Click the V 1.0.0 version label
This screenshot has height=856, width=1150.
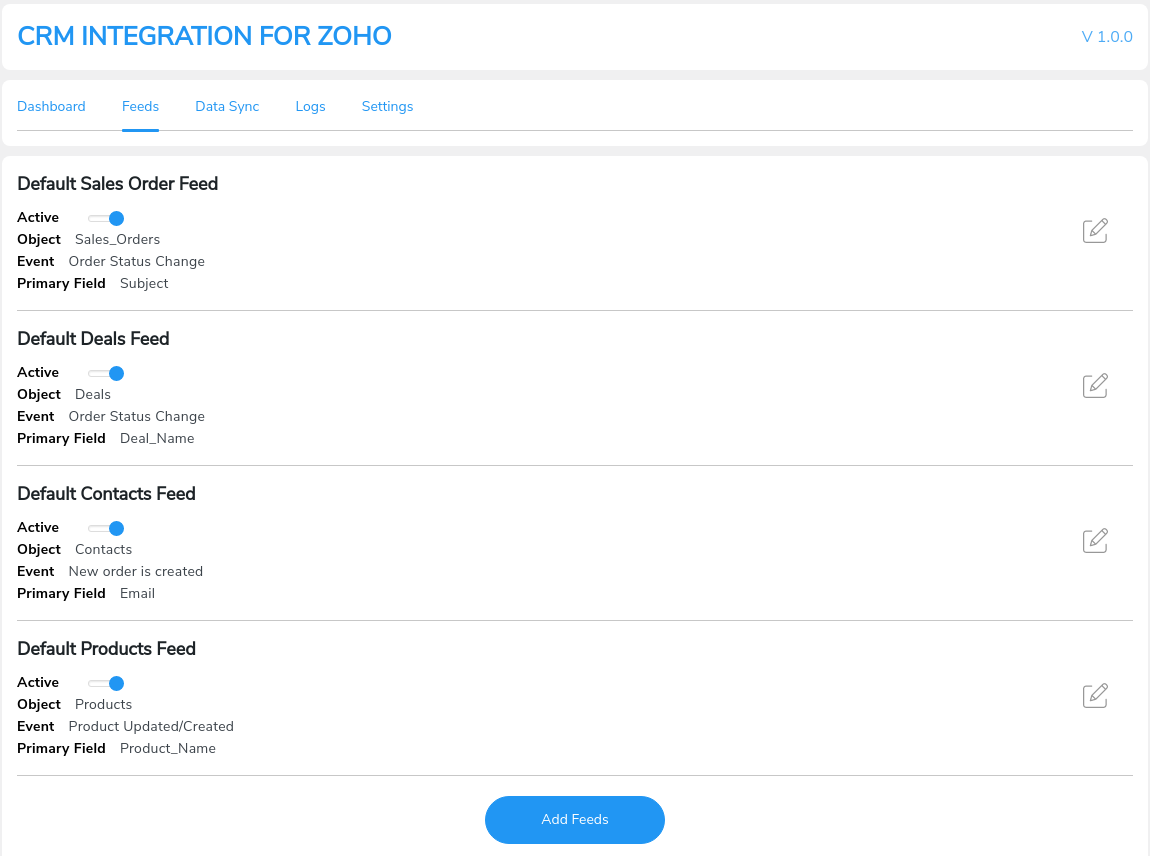(1107, 37)
